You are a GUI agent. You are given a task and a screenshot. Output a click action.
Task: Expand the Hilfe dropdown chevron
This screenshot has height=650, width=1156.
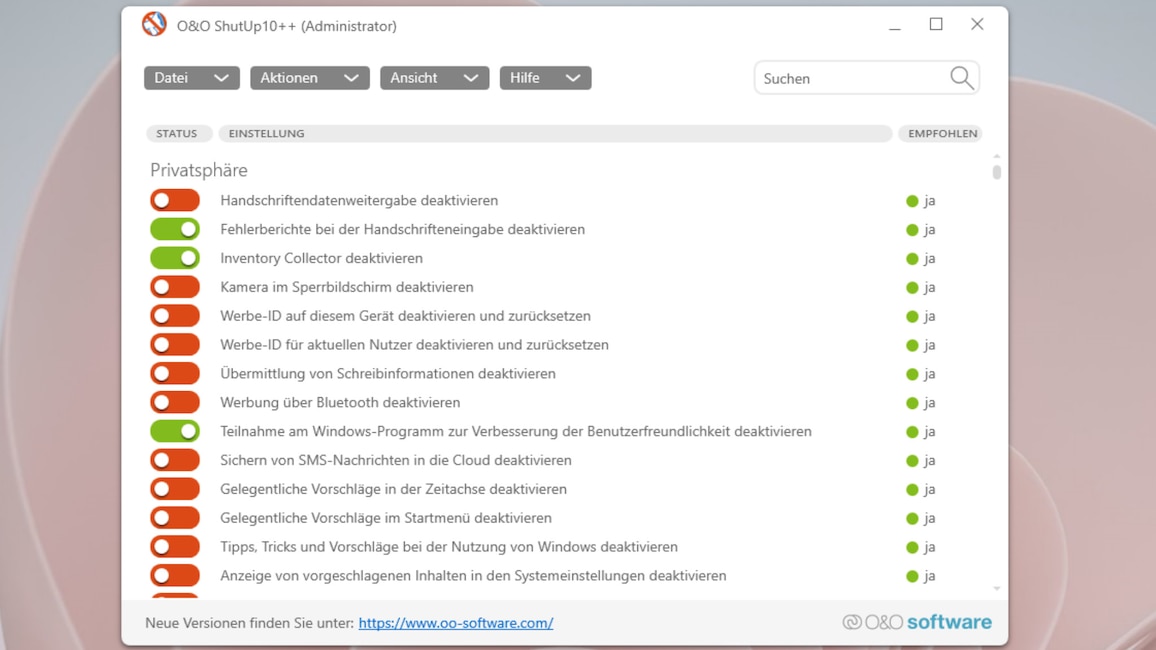click(x=573, y=77)
